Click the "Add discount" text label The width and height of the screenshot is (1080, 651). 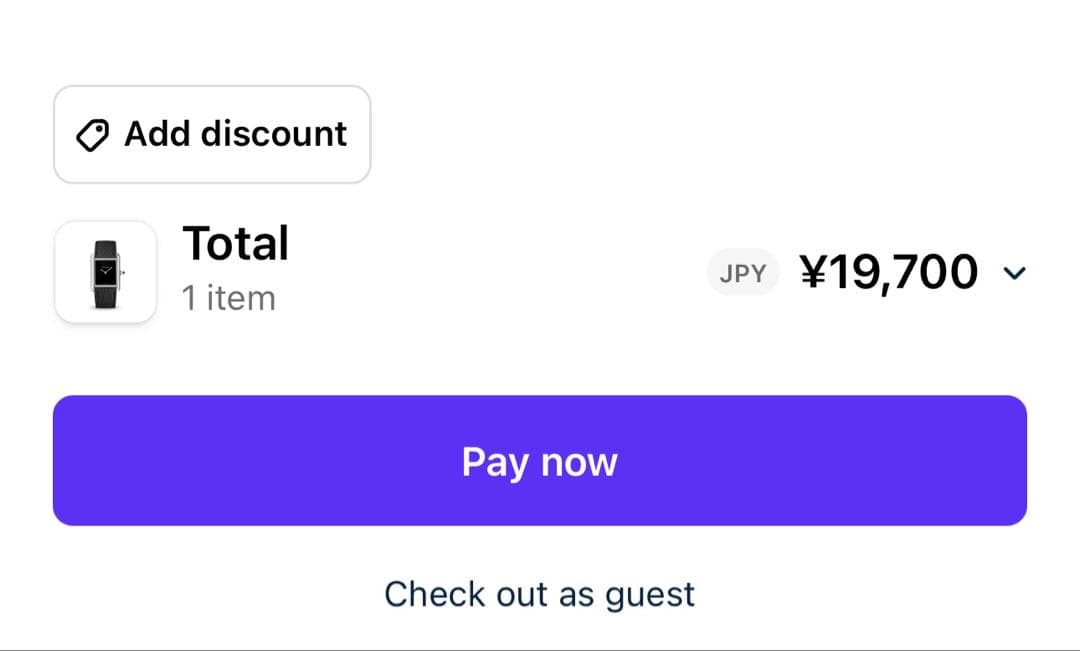pos(235,134)
